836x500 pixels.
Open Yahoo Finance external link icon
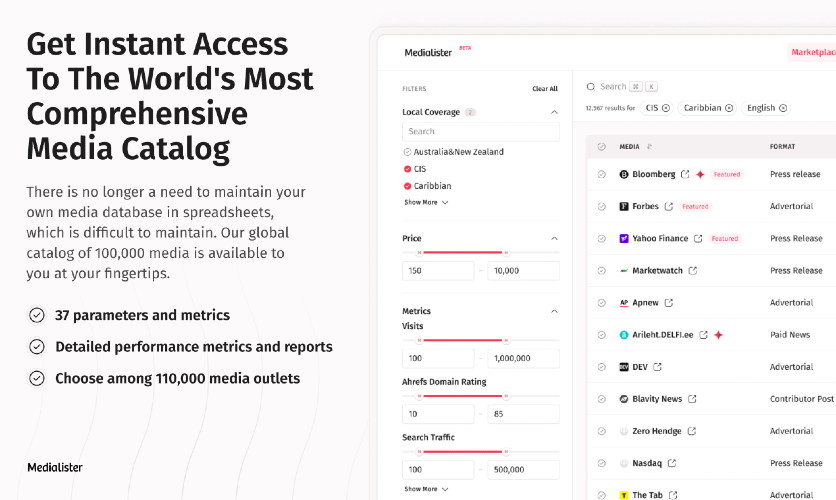coord(698,238)
